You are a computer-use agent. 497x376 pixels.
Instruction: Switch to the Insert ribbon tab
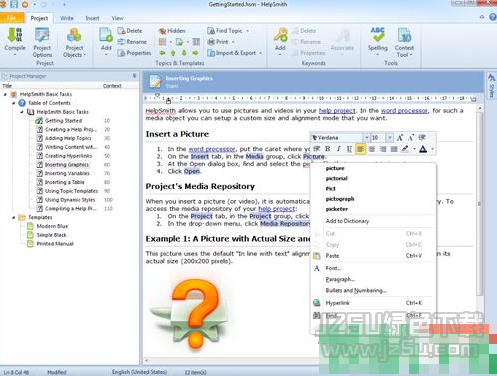[92, 18]
